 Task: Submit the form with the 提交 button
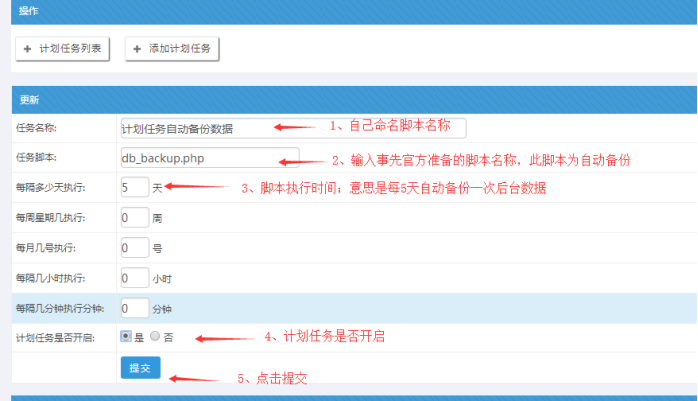click(140, 368)
